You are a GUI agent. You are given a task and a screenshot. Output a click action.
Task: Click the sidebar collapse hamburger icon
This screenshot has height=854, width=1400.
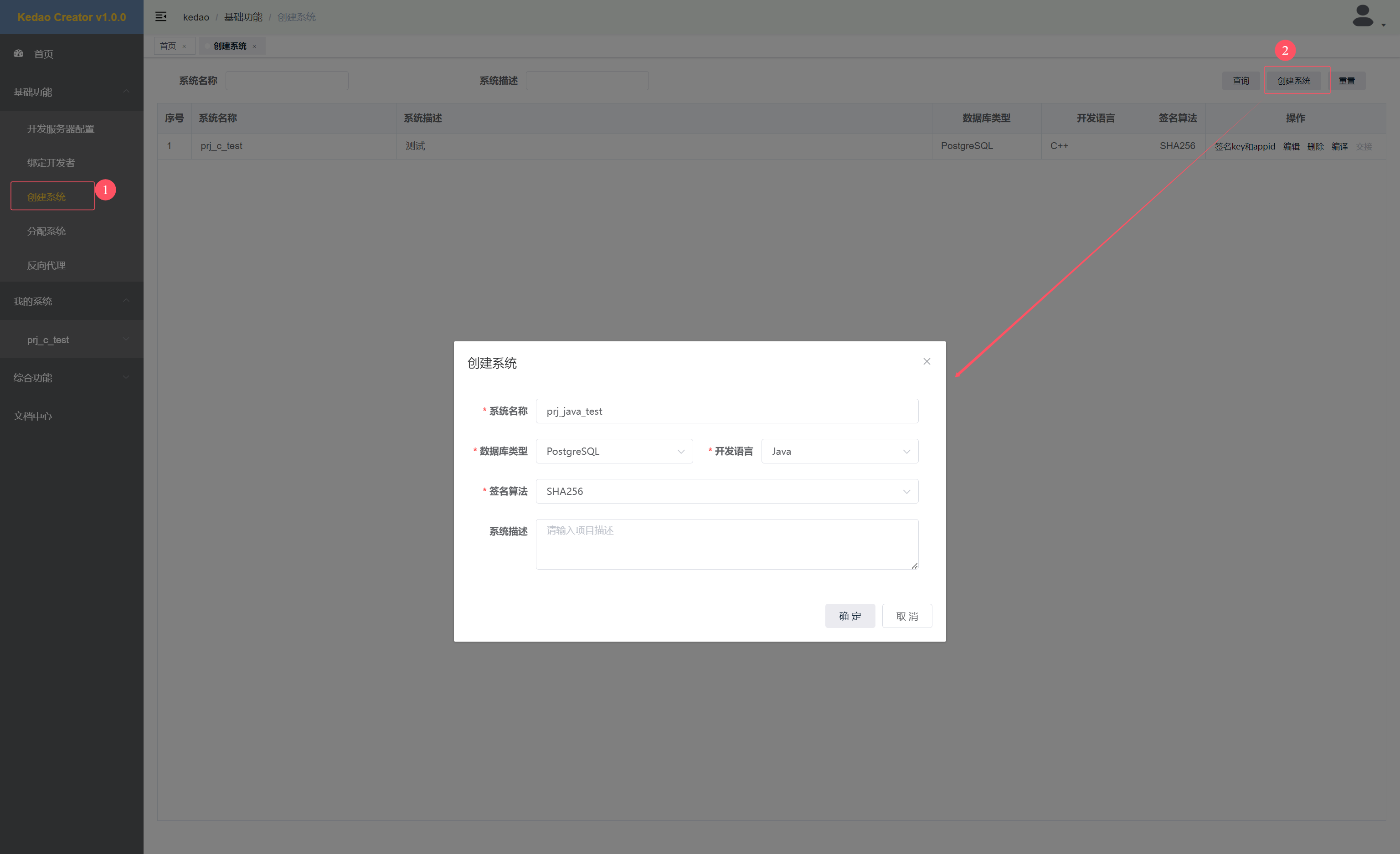point(161,16)
